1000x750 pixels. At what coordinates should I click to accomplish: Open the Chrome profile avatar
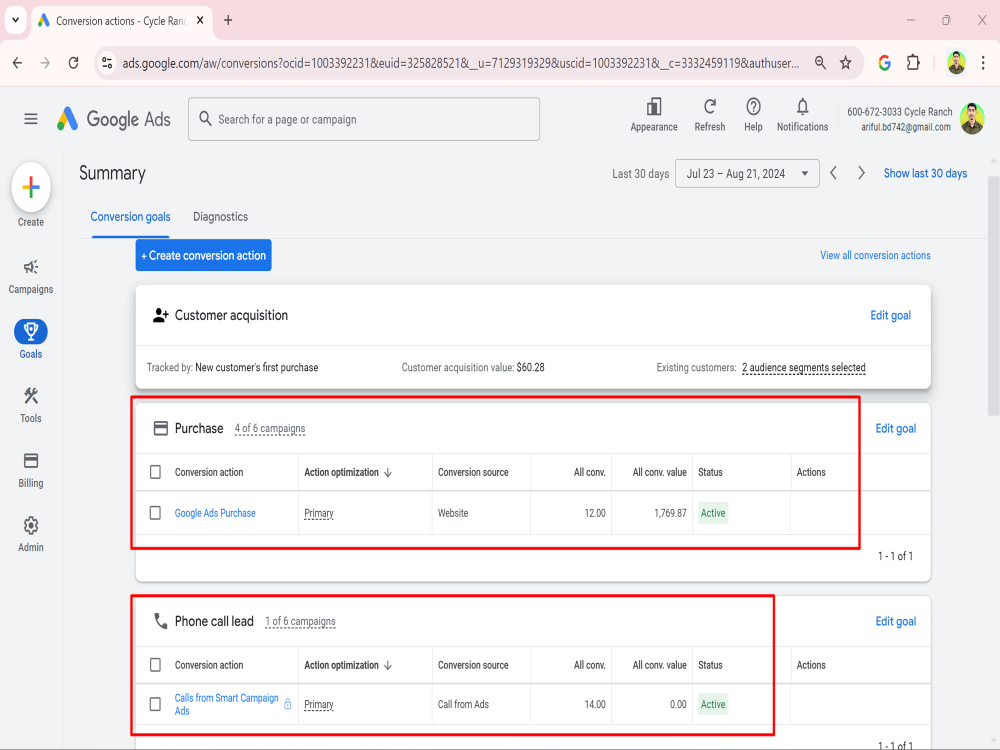tap(956, 62)
